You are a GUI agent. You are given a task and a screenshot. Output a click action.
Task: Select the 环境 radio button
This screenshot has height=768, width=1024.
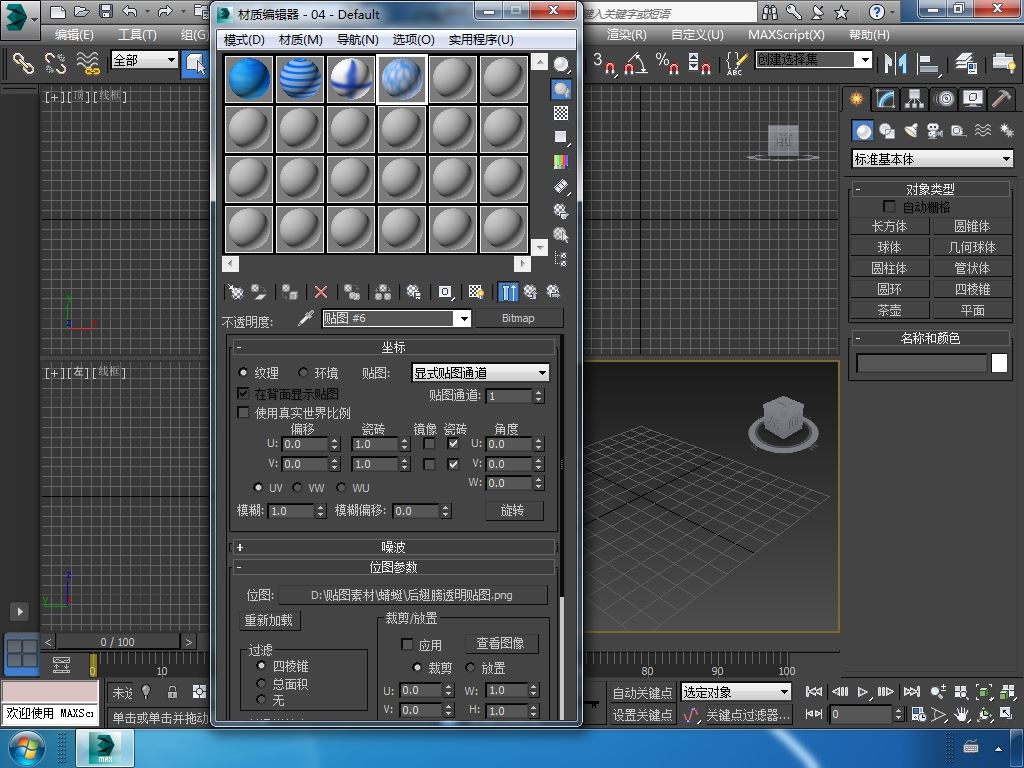[x=303, y=373]
